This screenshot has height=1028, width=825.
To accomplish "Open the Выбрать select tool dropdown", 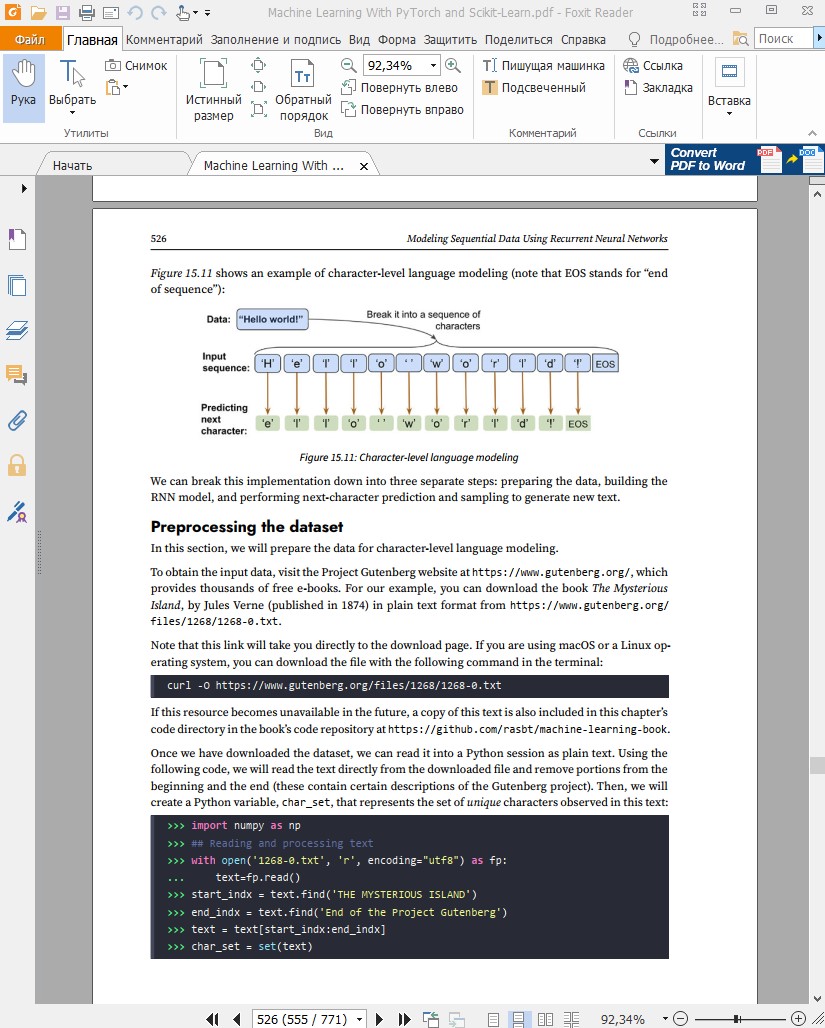I will click(x=72, y=114).
